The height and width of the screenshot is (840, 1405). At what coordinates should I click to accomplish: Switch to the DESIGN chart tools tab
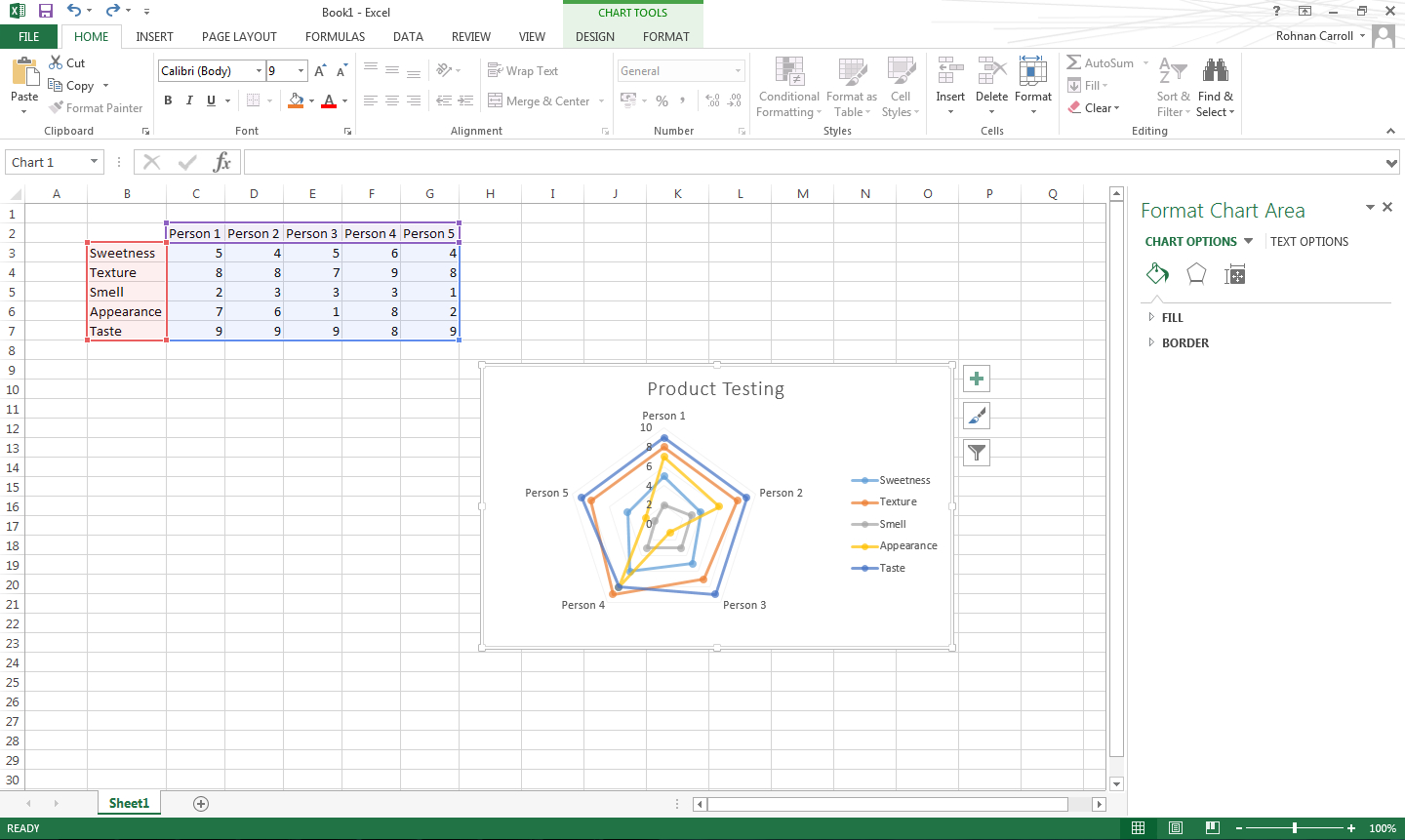(595, 37)
